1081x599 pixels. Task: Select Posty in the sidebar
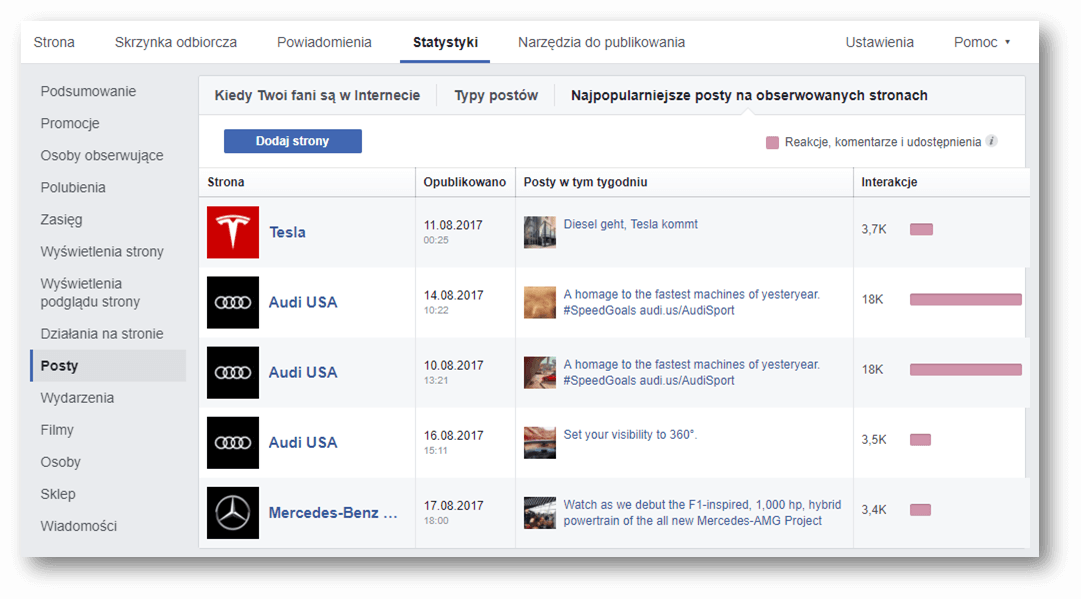pos(108,365)
